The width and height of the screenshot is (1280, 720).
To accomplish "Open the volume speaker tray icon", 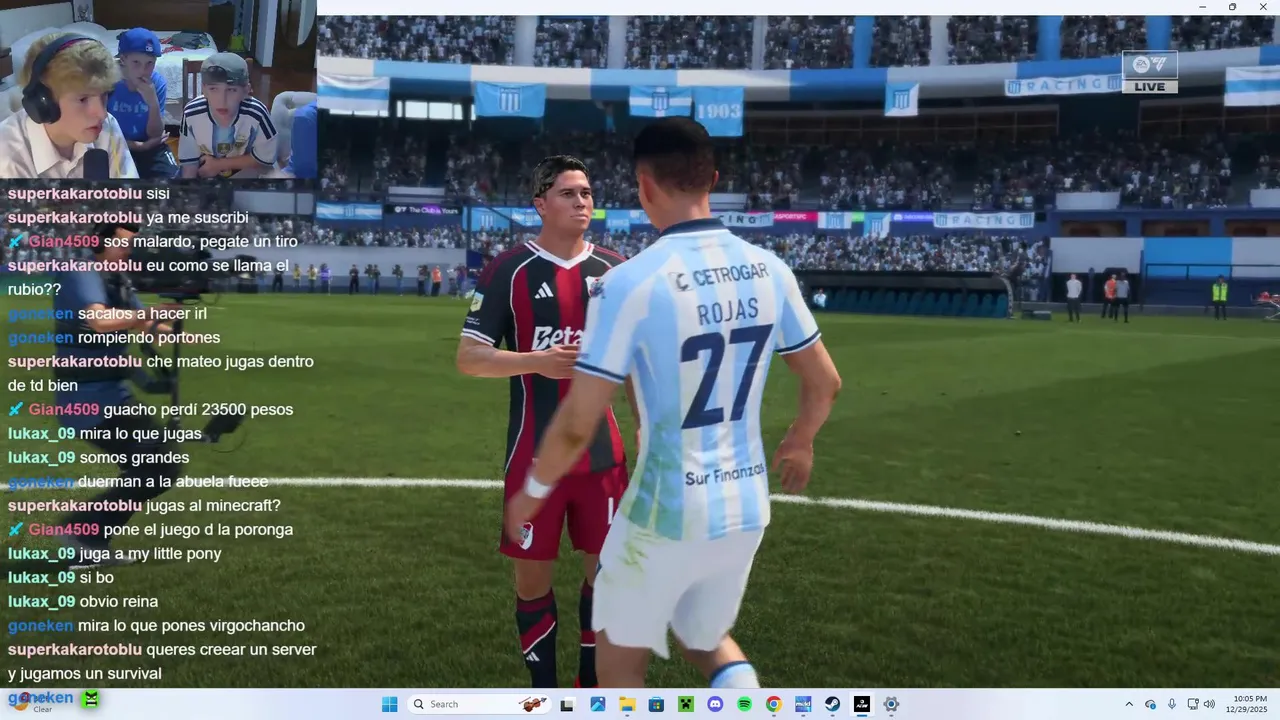I will point(1209,704).
